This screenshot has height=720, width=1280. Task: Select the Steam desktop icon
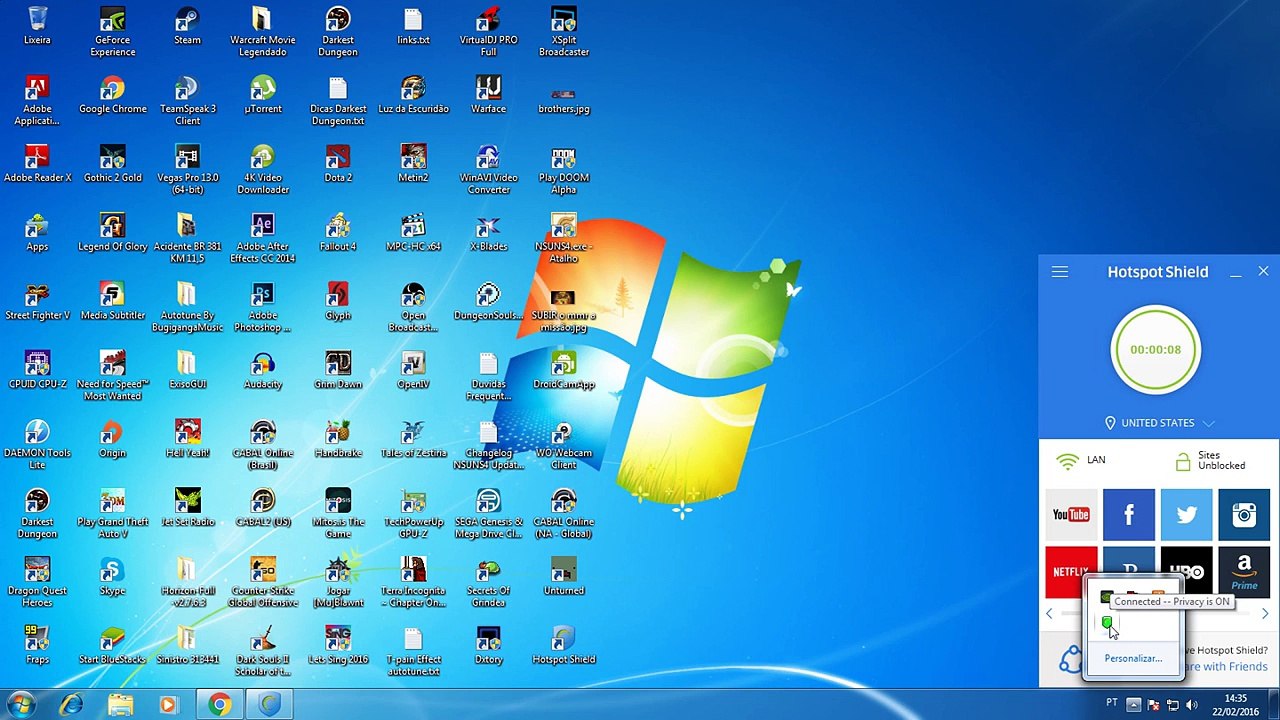[x=187, y=26]
